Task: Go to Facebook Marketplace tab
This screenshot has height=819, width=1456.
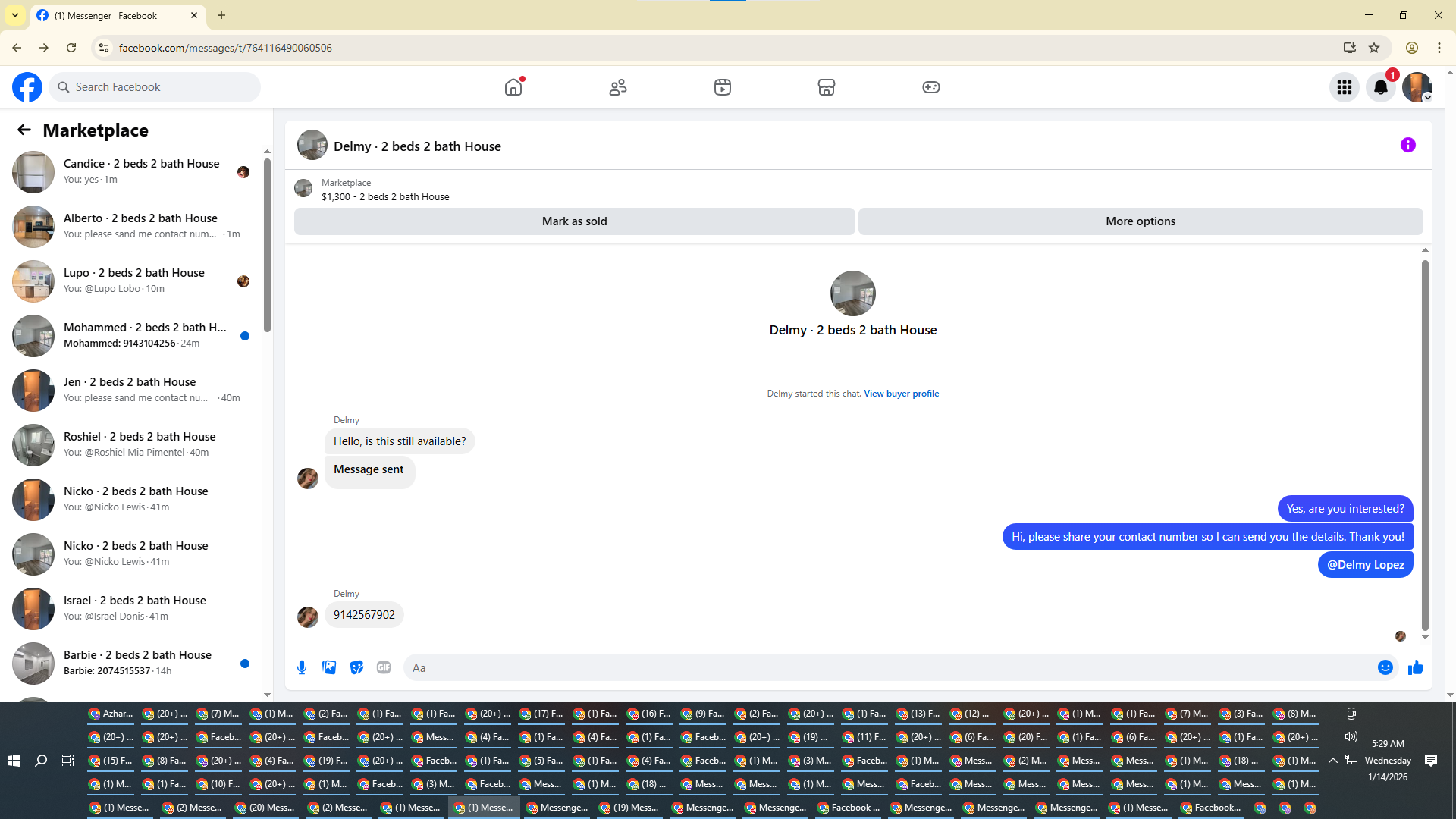Action: click(826, 87)
